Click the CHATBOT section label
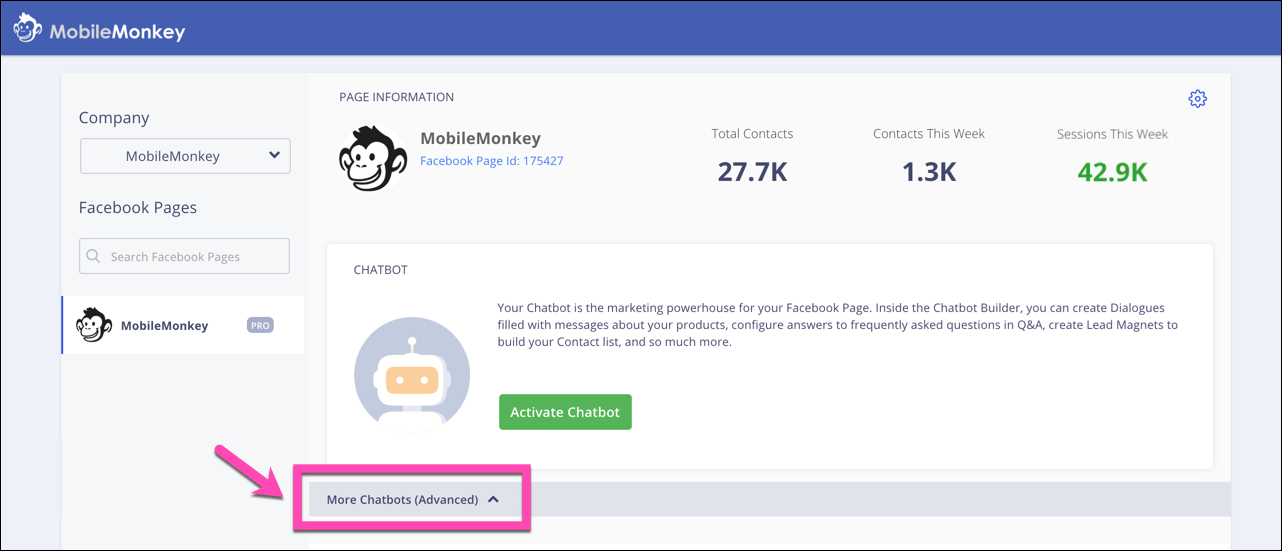Screen dimensions: 1282x551 point(381,270)
